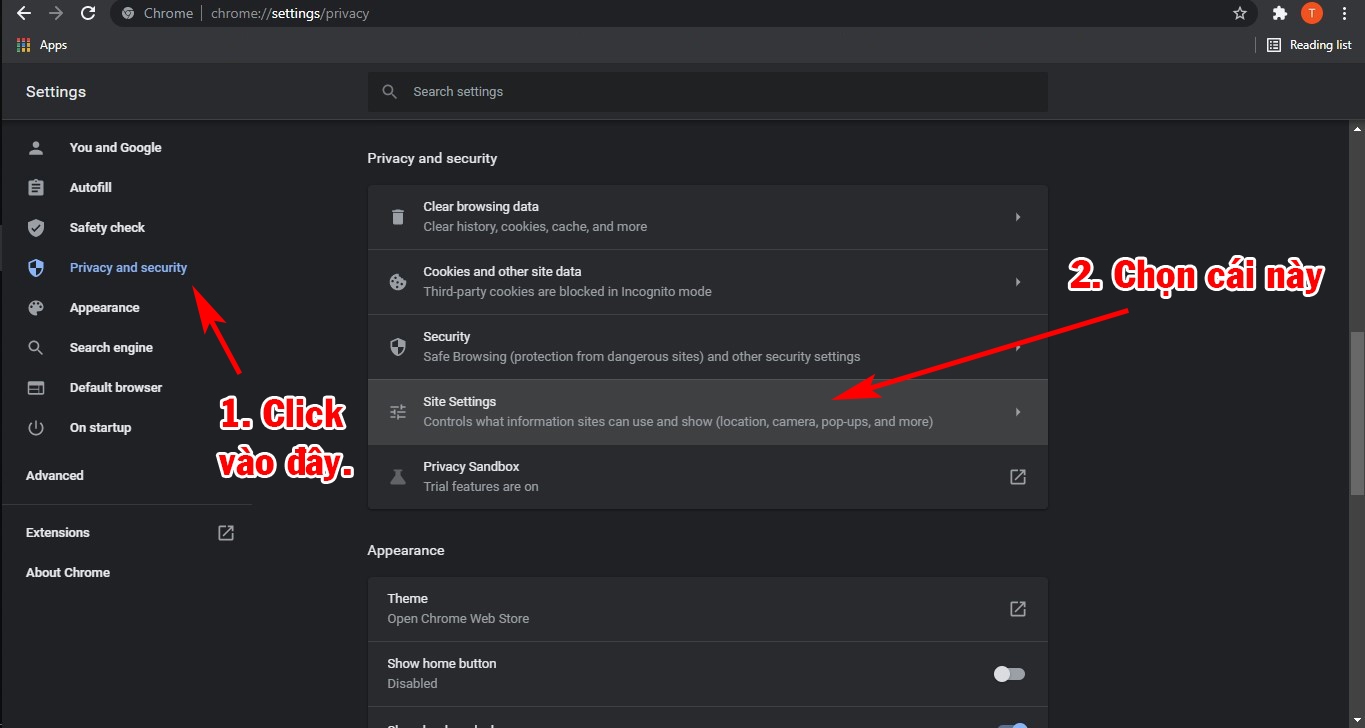The image size is (1365, 728).
Task: Expand Cookies and other site data arrow
Action: pos(1018,282)
